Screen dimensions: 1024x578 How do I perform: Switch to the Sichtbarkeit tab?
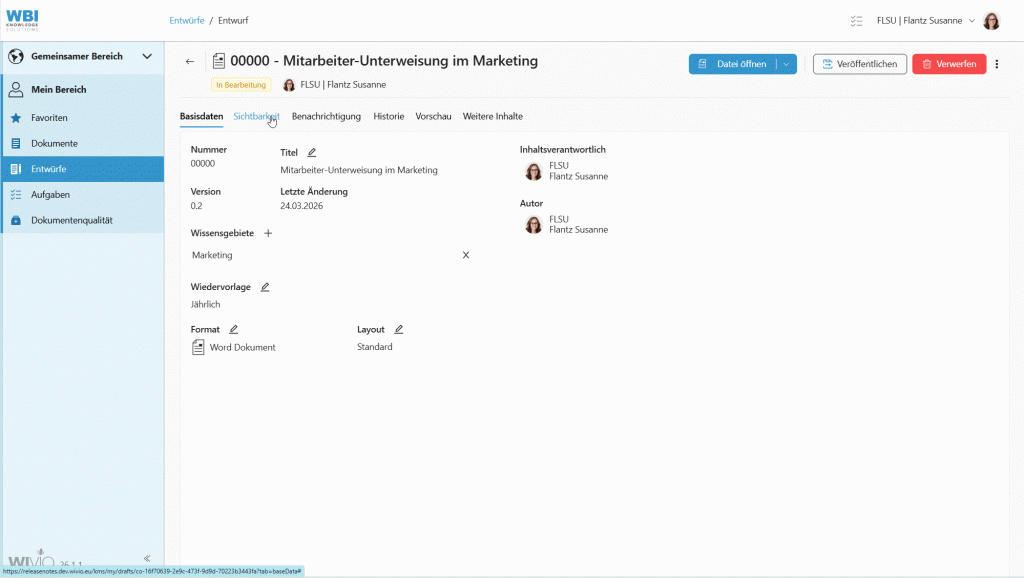pyautogui.click(x=257, y=116)
